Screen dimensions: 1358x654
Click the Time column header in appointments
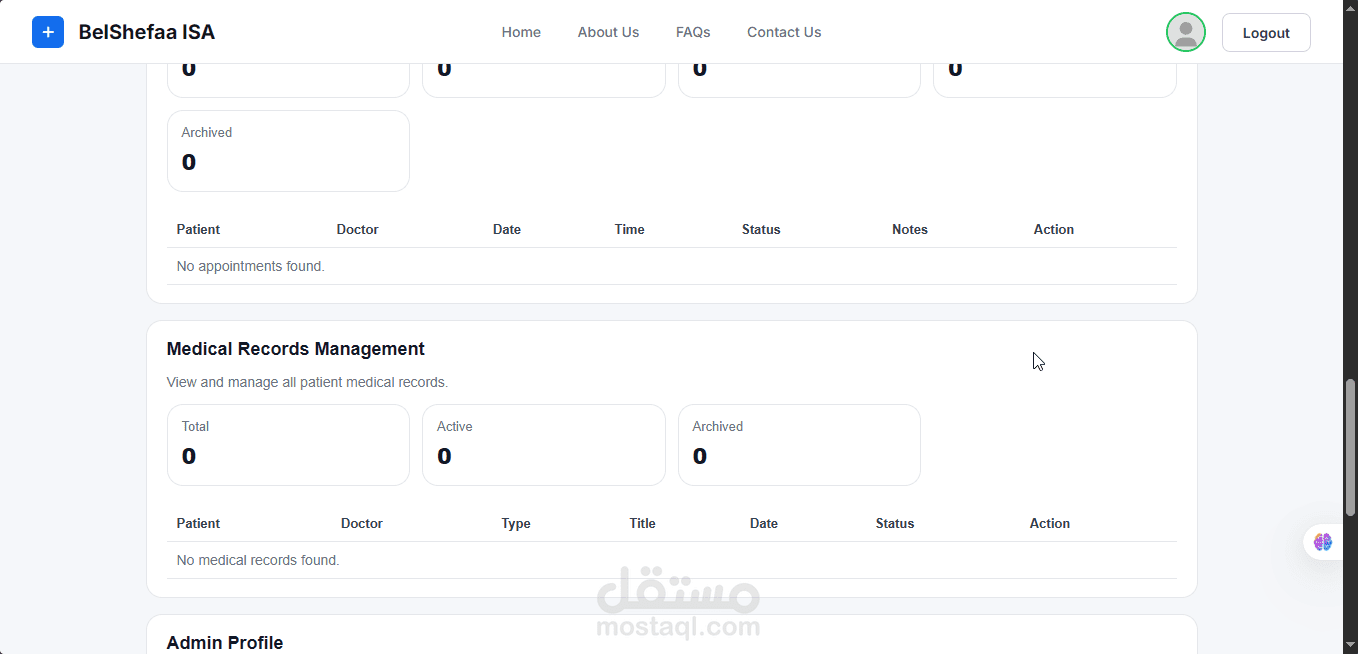629,229
